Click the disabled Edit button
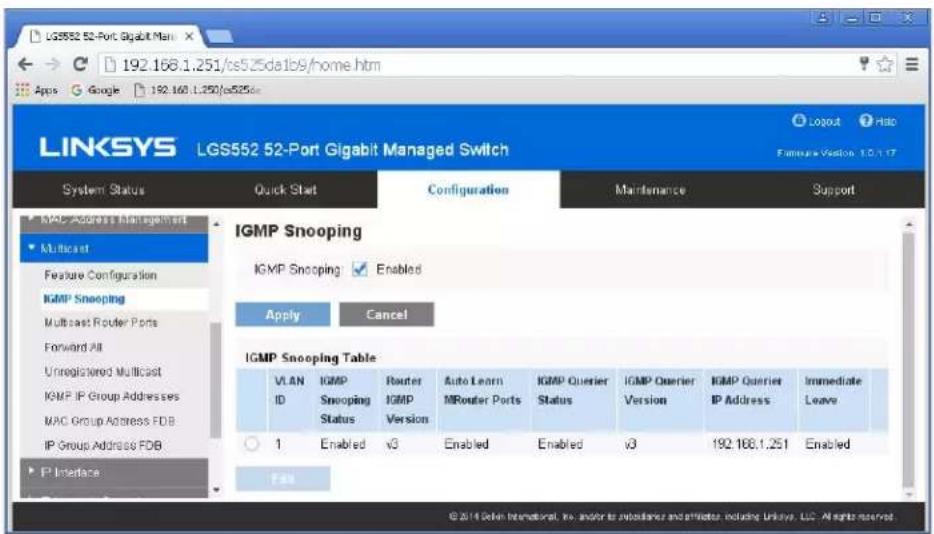 point(283,479)
